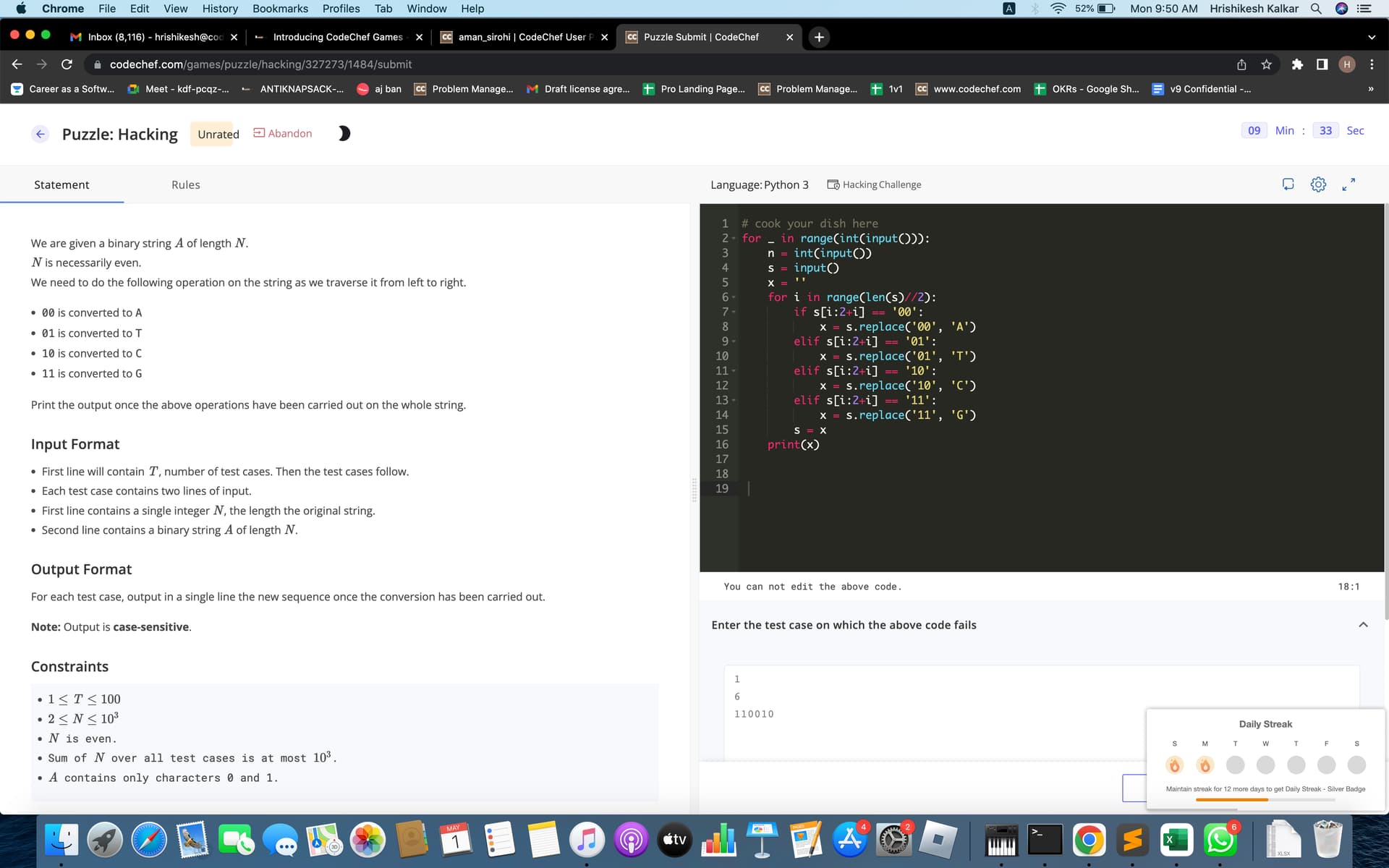Fold the inner for loop at line 6

pyautogui.click(x=734, y=297)
